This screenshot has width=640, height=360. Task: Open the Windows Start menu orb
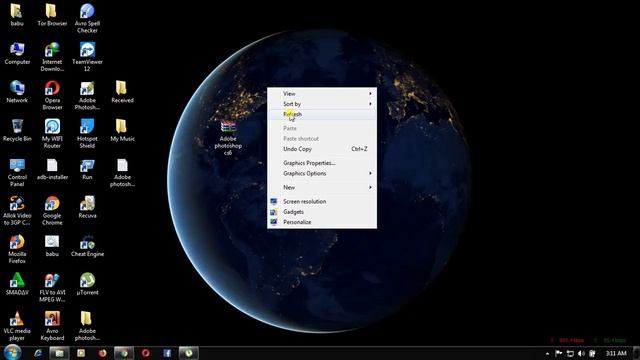13,353
